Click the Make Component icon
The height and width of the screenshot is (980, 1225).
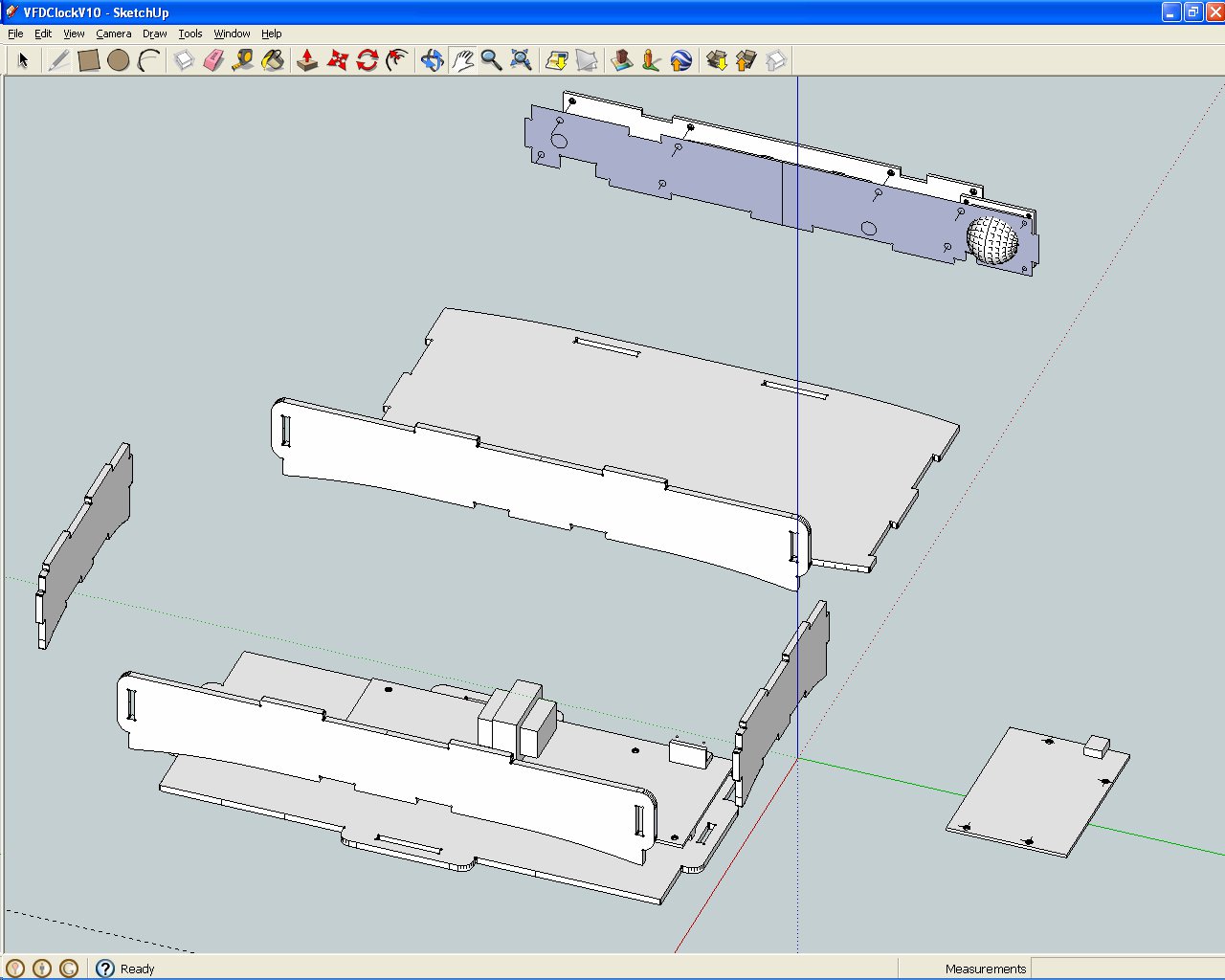point(184,60)
